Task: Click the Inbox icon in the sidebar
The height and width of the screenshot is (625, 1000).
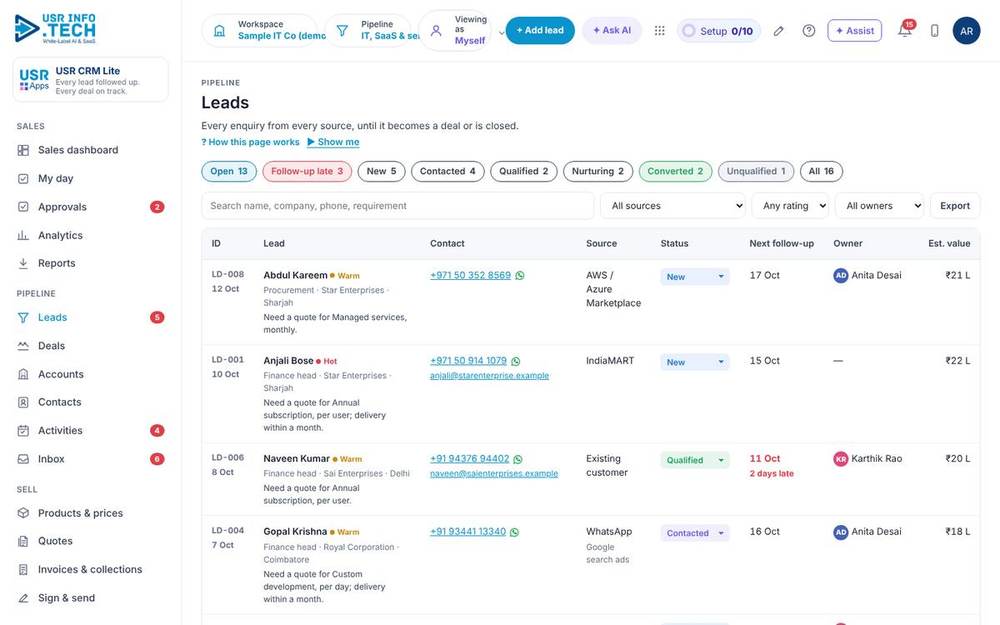Action: point(23,459)
